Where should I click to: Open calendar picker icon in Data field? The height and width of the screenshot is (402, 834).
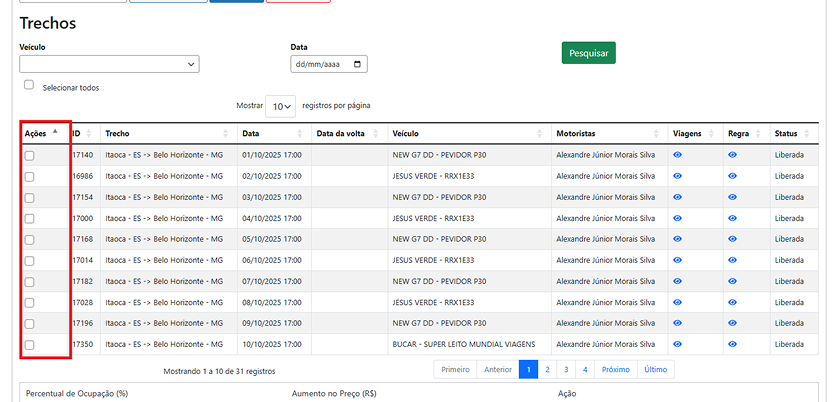[358, 64]
